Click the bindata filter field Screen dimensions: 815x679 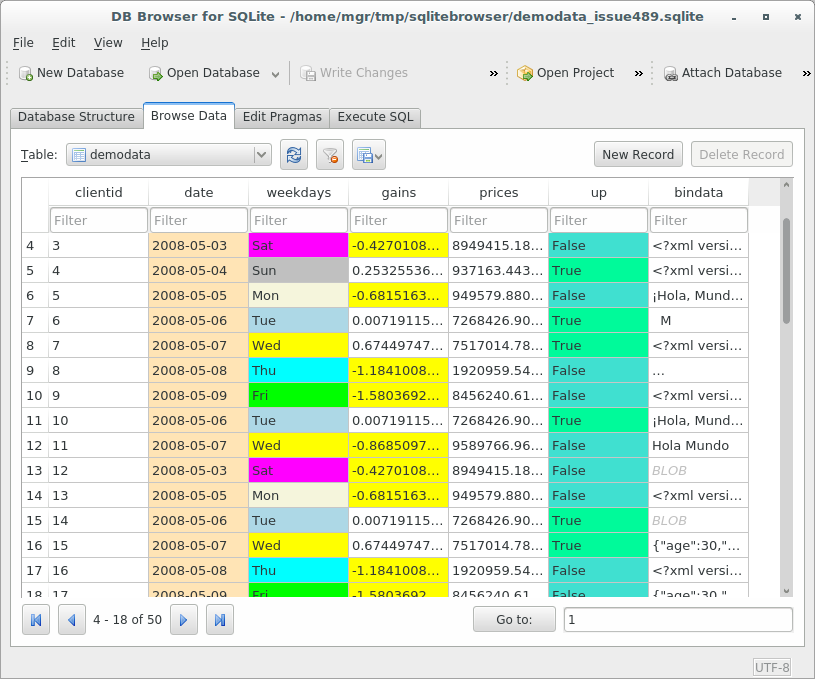click(698, 220)
